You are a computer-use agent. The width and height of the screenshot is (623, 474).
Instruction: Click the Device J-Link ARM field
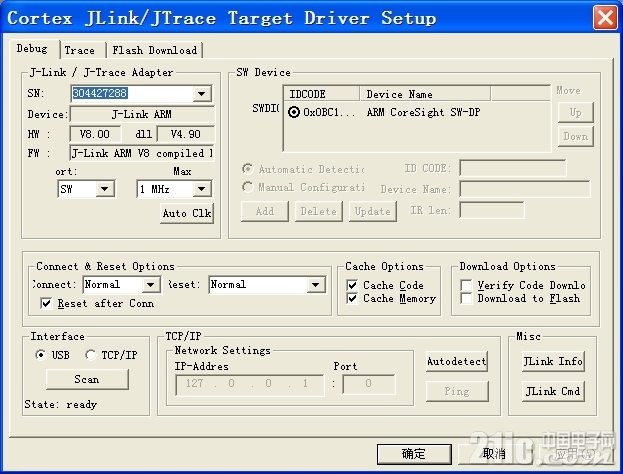(142, 114)
